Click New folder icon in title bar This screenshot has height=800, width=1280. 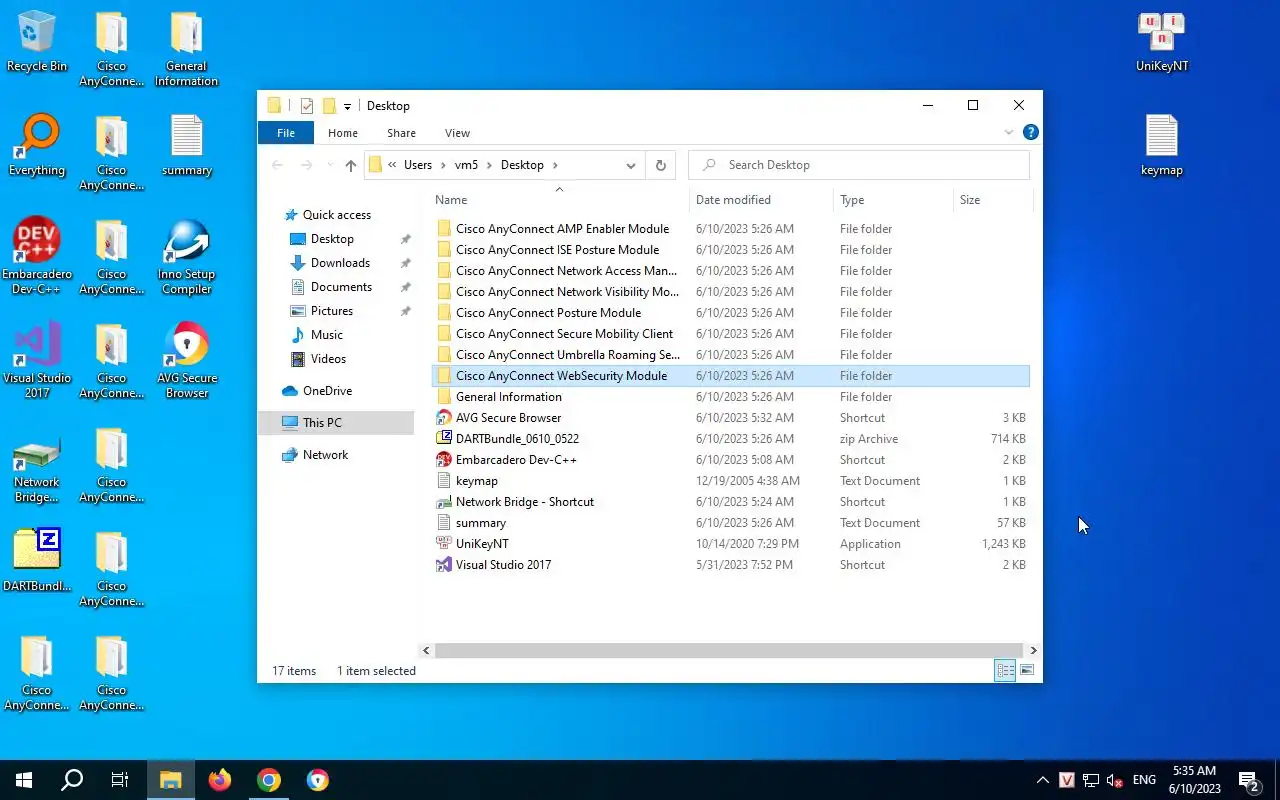328,106
